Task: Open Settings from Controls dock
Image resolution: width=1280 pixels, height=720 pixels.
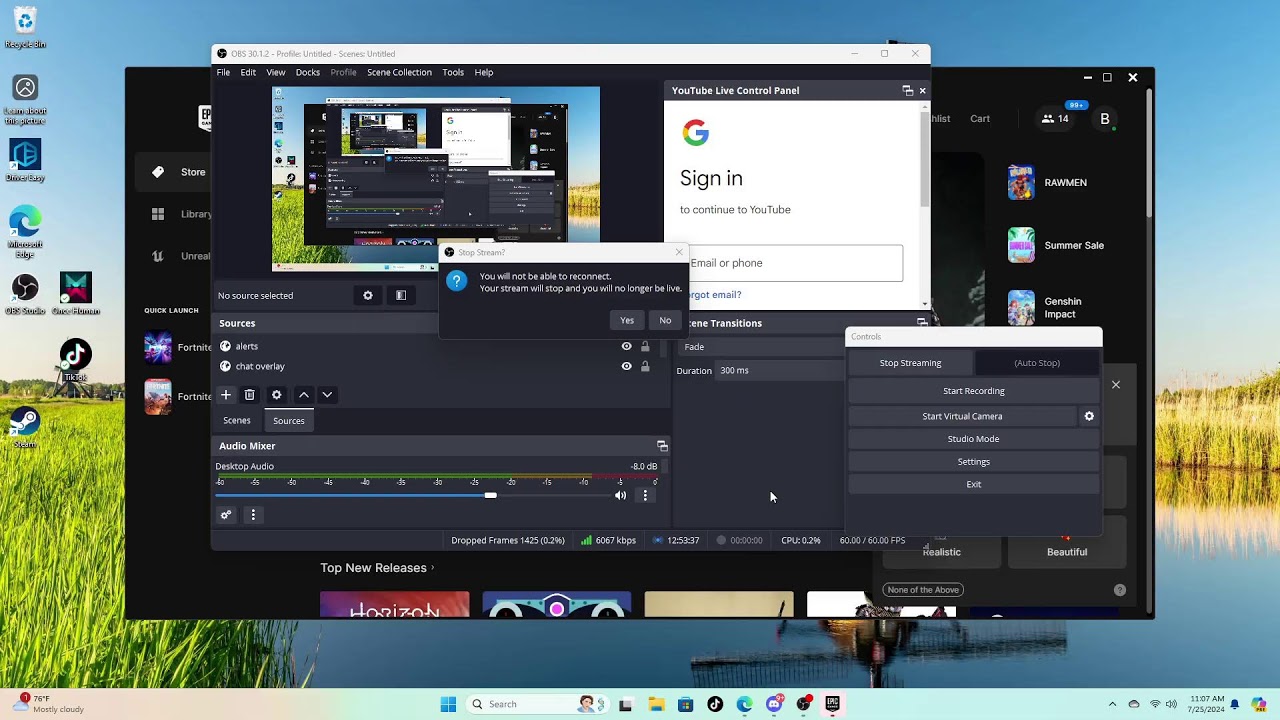Action: (974, 462)
